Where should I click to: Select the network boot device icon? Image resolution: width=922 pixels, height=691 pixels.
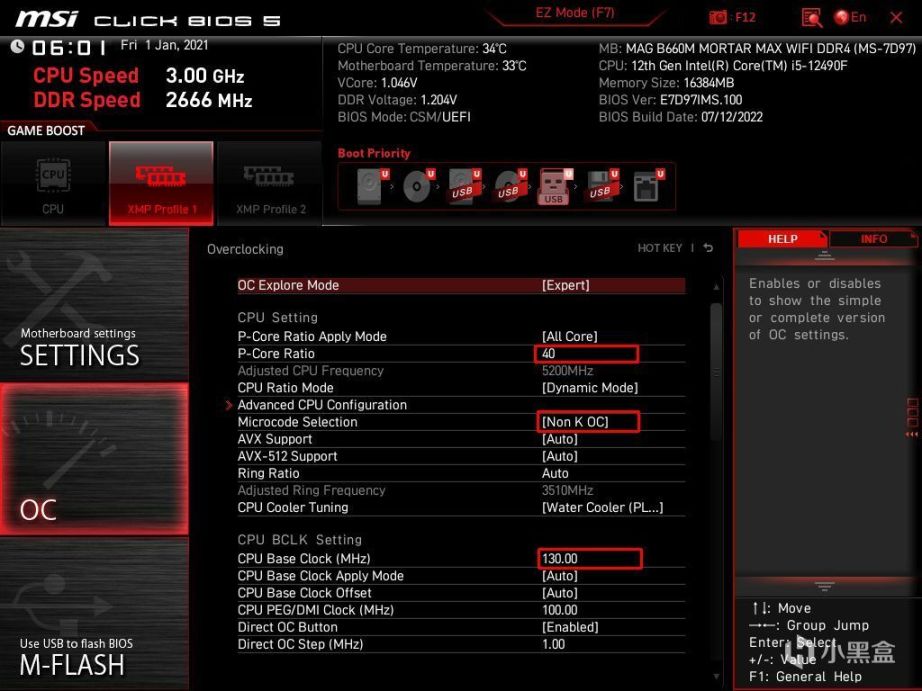pyautogui.click(x=648, y=186)
